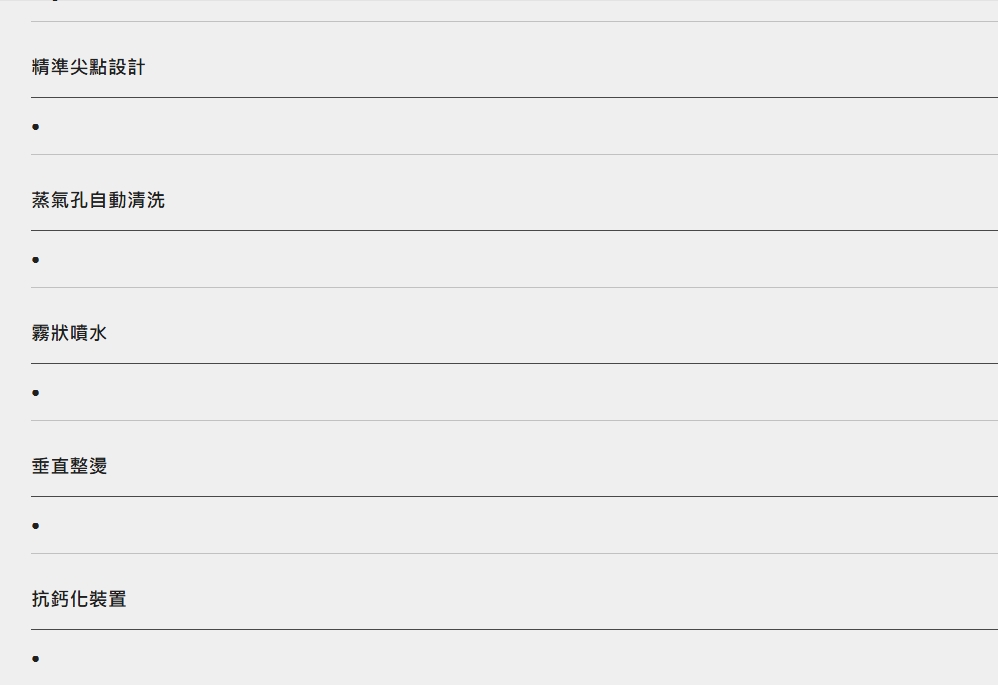
Task: Click the bullet dot under 霧狀噴水
Action: (36, 393)
